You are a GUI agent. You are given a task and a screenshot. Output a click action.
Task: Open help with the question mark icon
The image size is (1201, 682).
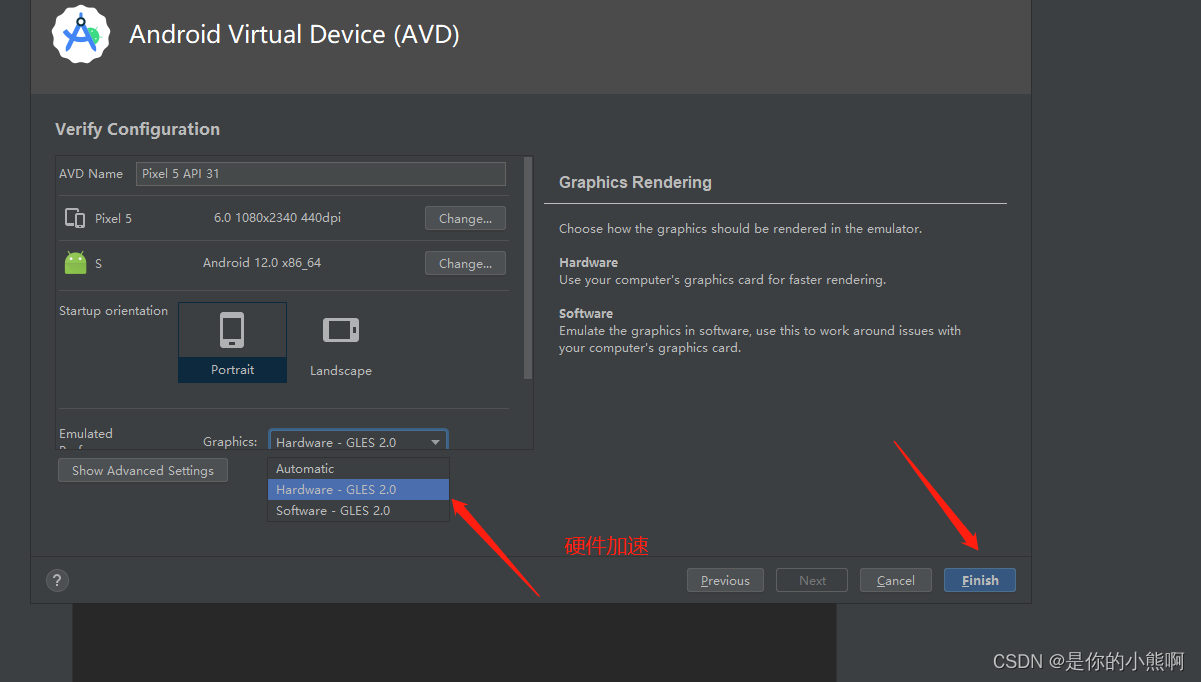(x=57, y=580)
